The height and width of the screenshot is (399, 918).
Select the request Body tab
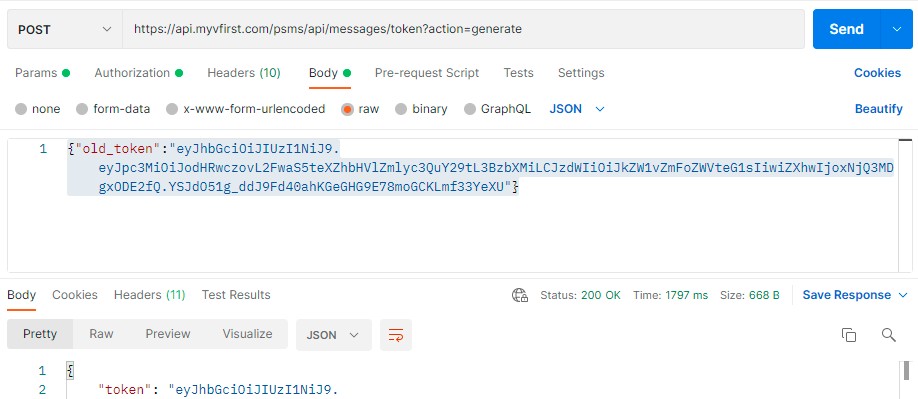click(330, 73)
